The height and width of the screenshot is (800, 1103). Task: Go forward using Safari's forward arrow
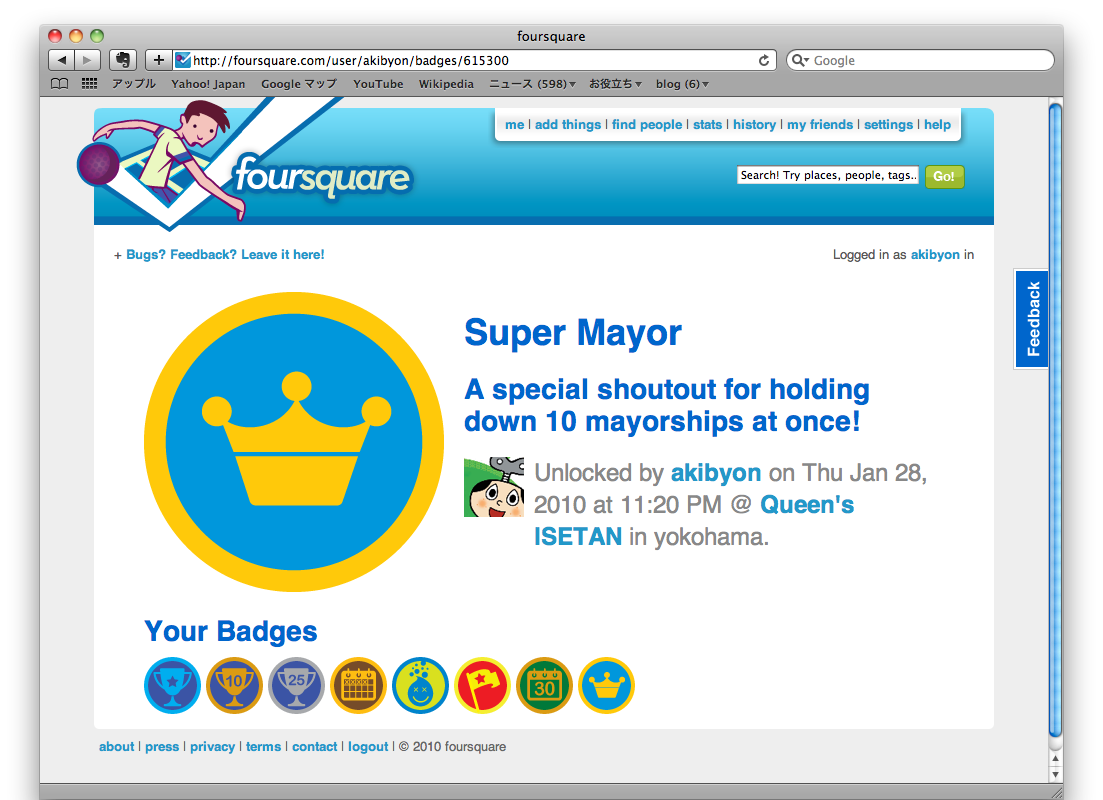87,61
